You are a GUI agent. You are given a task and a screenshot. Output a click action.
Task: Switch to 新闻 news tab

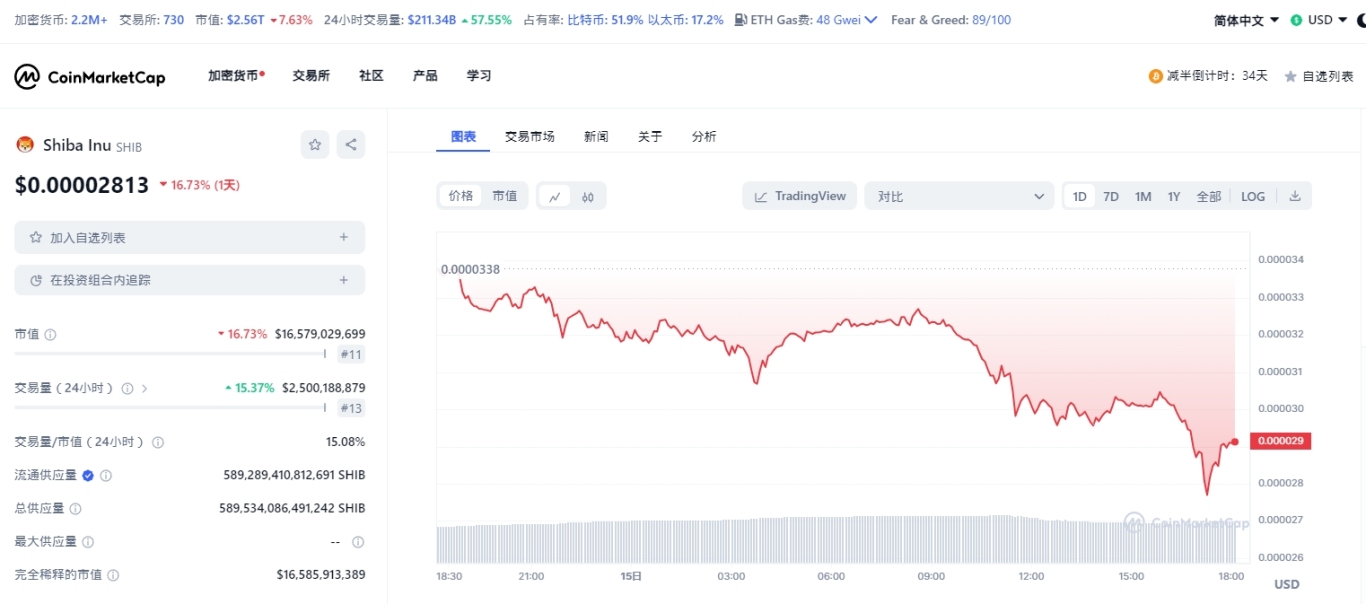(596, 137)
